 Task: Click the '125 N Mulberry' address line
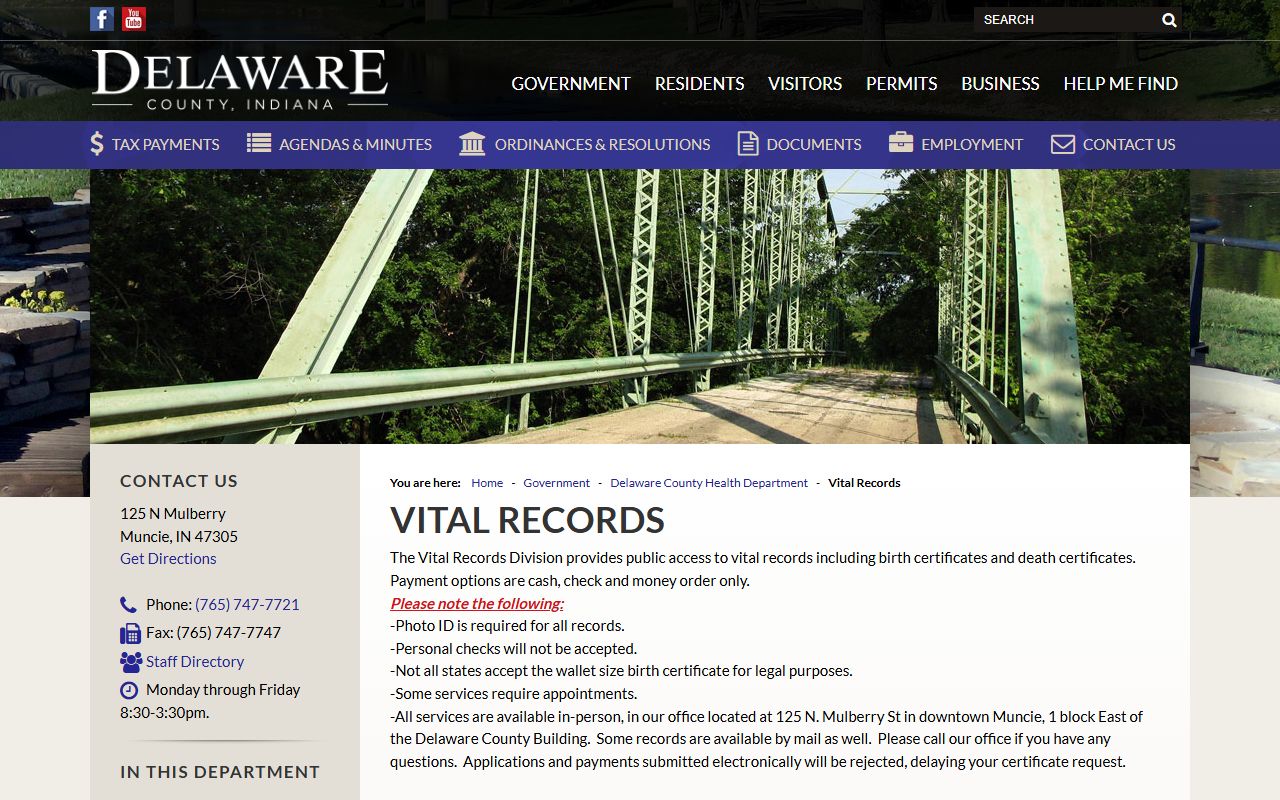pos(173,514)
